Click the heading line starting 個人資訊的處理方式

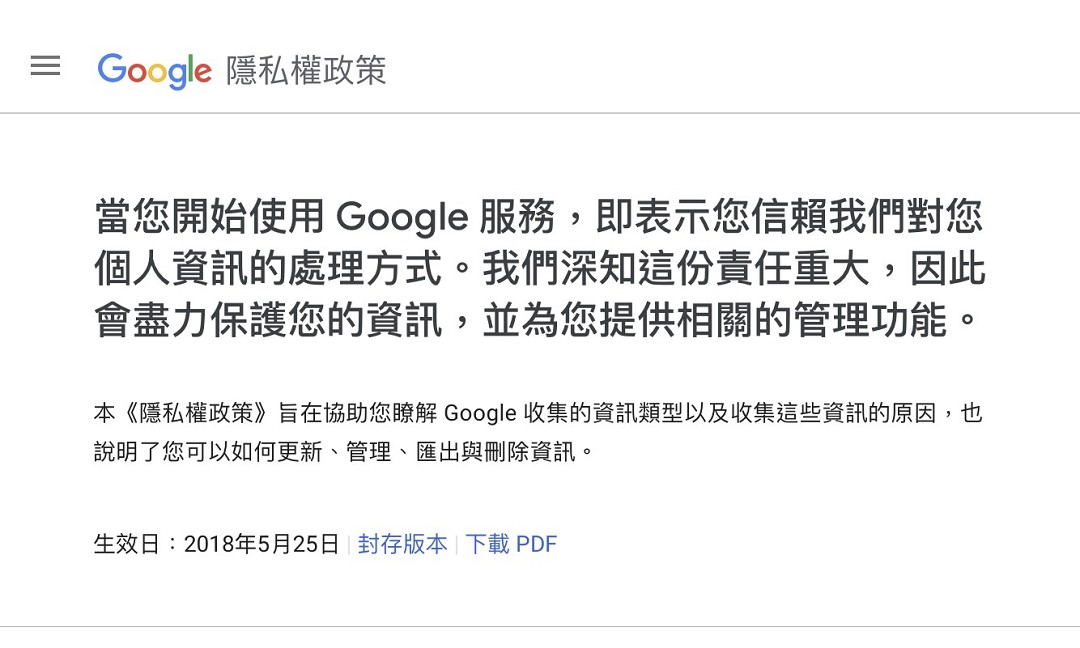[540, 268]
